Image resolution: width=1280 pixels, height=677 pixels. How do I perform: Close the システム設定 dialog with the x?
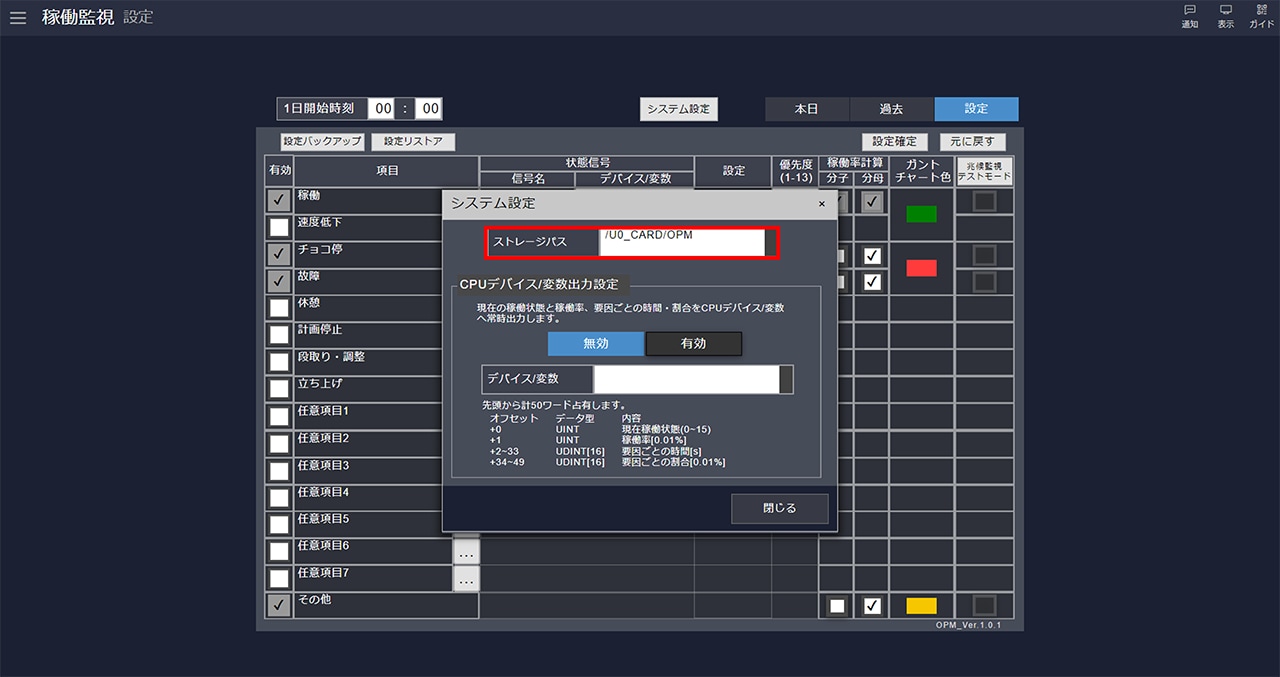point(822,204)
